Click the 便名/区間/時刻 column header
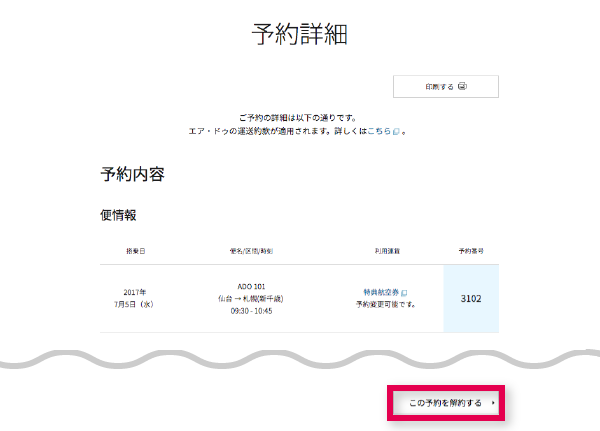 pos(251,251)
